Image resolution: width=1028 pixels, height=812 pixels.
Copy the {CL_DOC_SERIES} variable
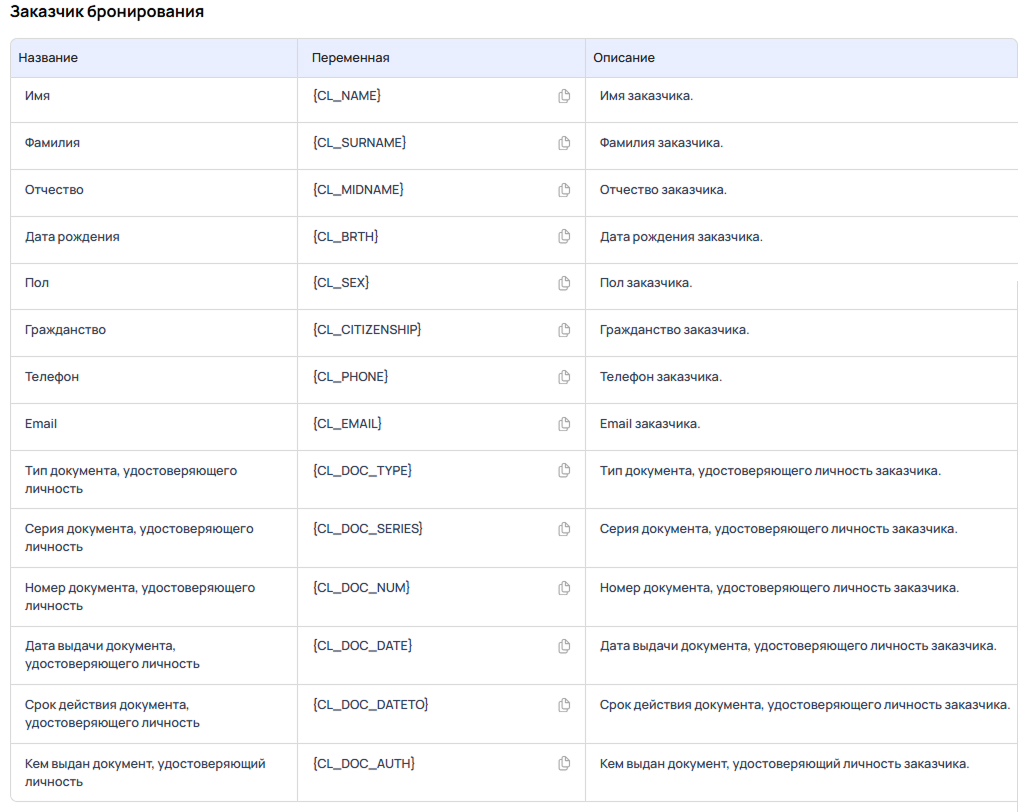(564, 528)
